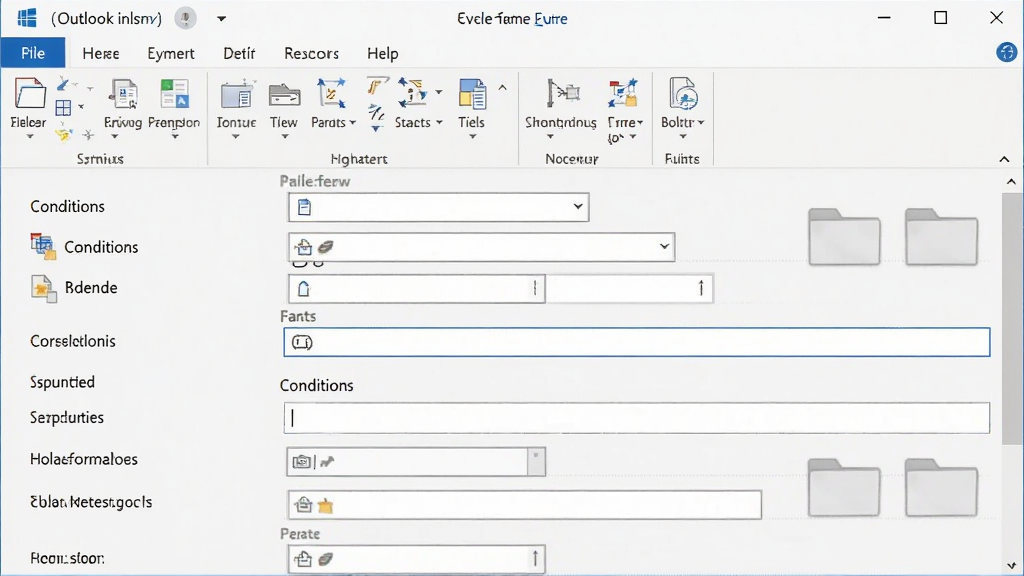Click the blue help circle icon beside the tabs

[x=1006, y=52]
